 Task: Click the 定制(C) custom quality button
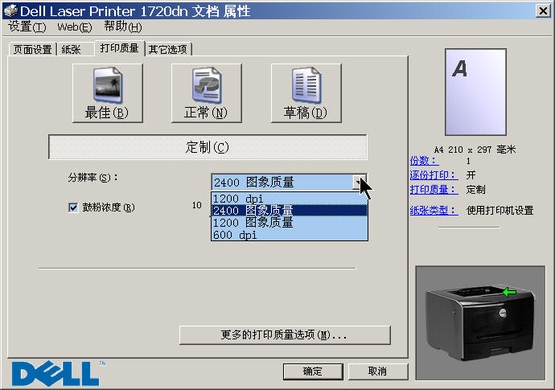point(208,147)
